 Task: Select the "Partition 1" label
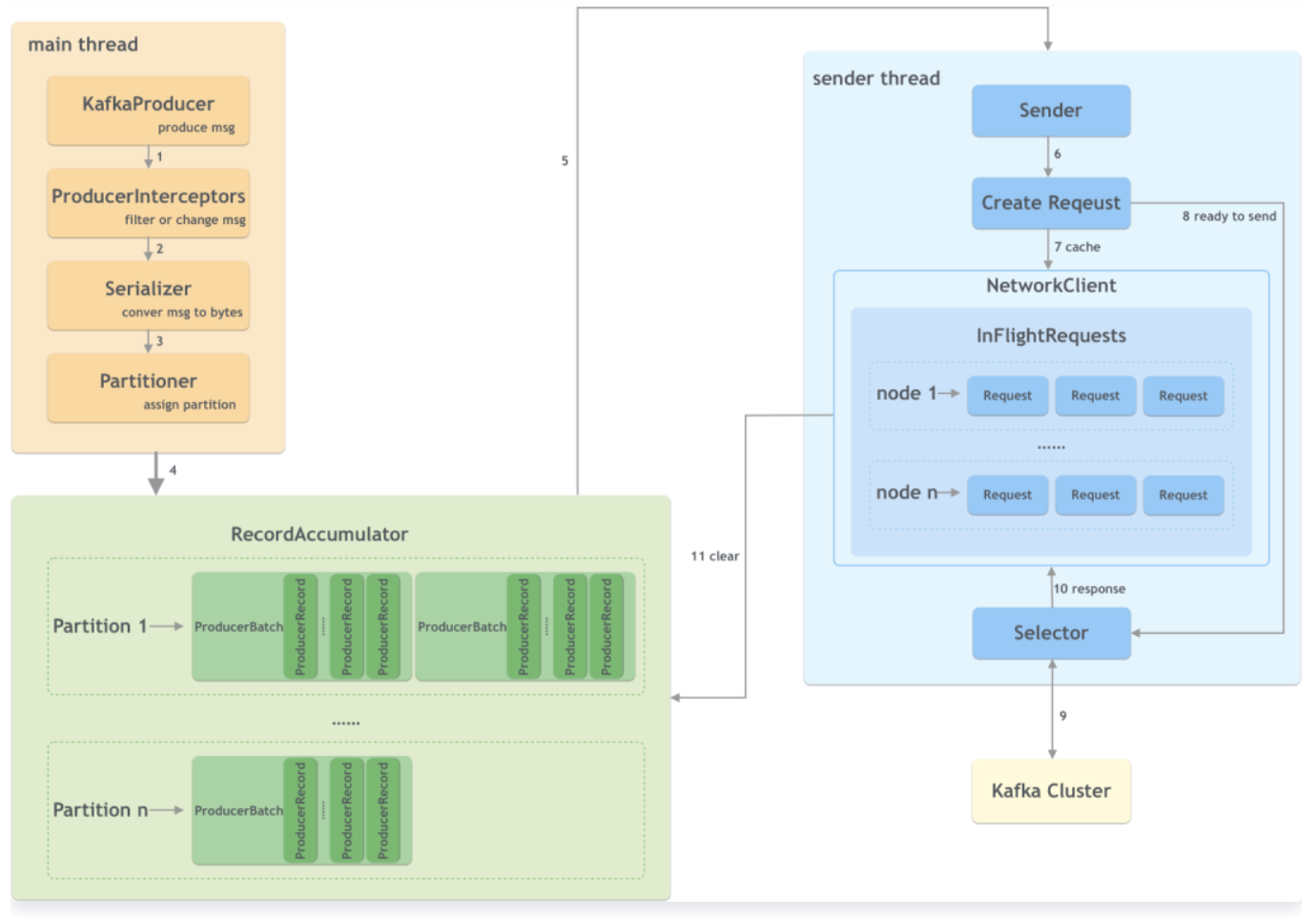point(100,626)
